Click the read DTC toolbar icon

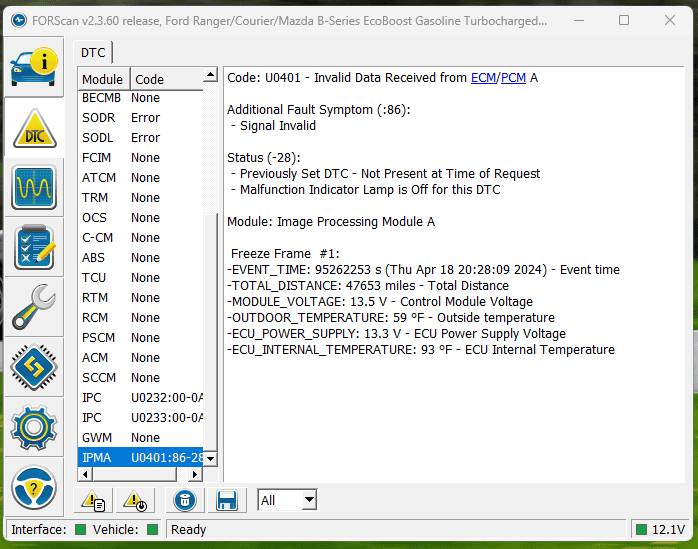pos(93,500)
